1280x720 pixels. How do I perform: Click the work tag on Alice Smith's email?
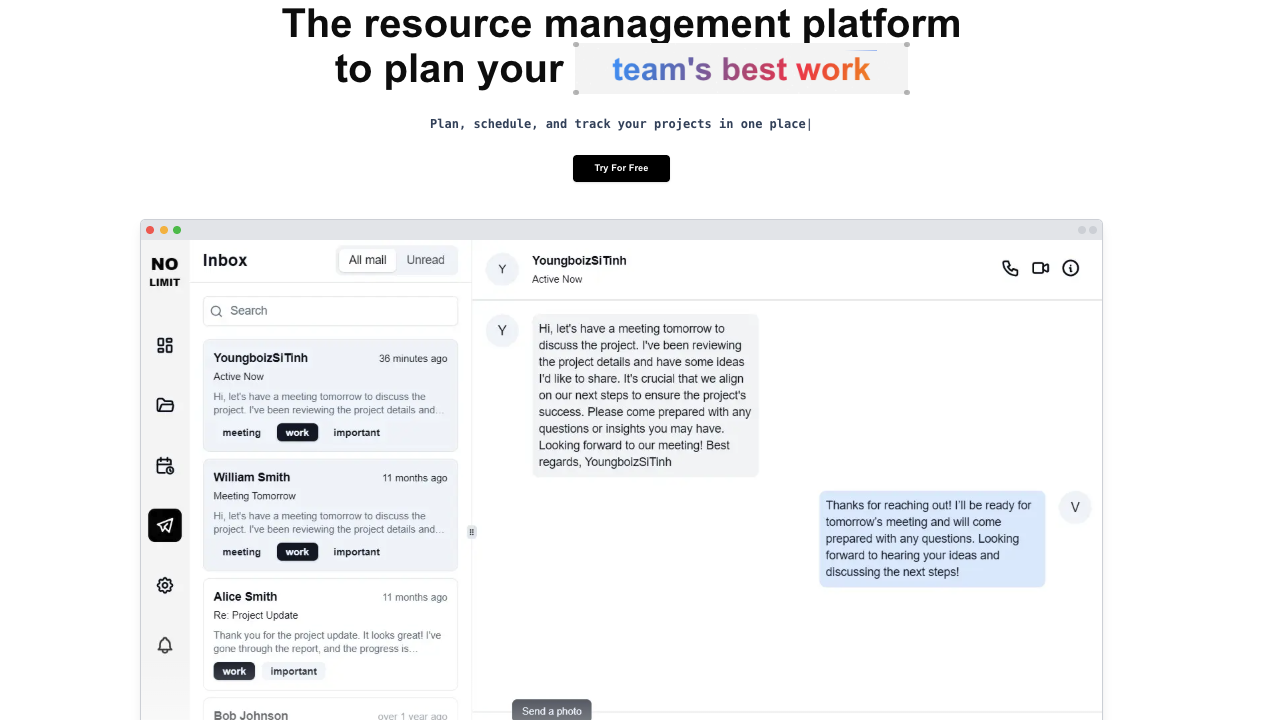[234, 671]
